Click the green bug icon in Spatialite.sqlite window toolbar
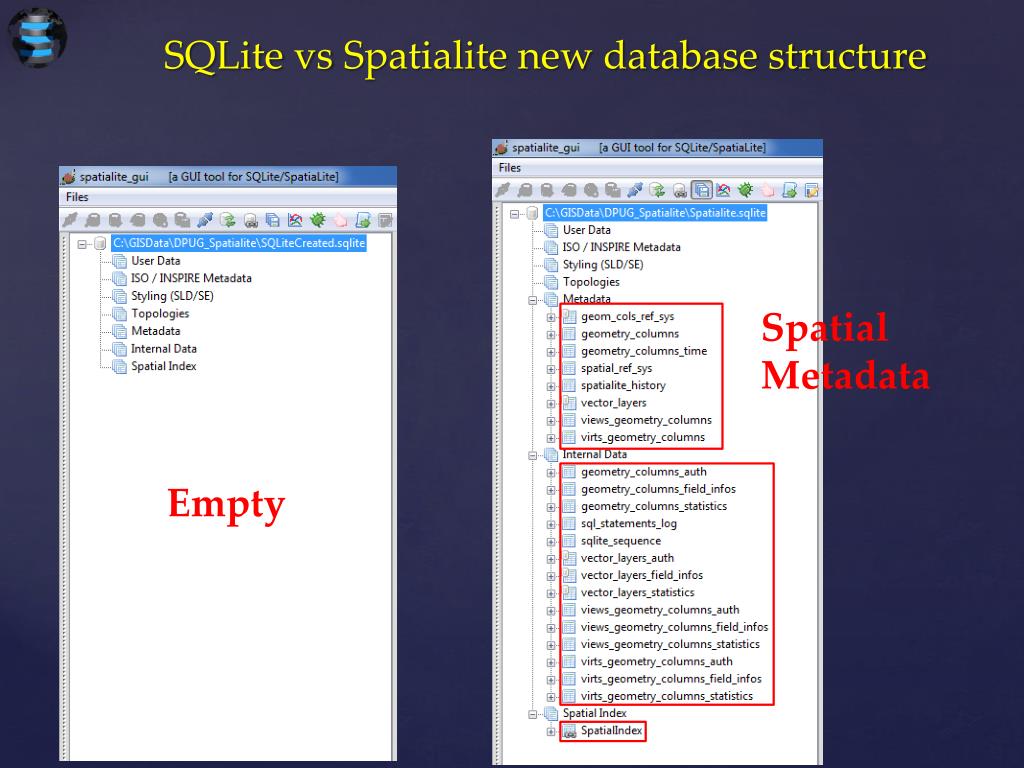1024x768 pixels. click(x=745, y=190)
